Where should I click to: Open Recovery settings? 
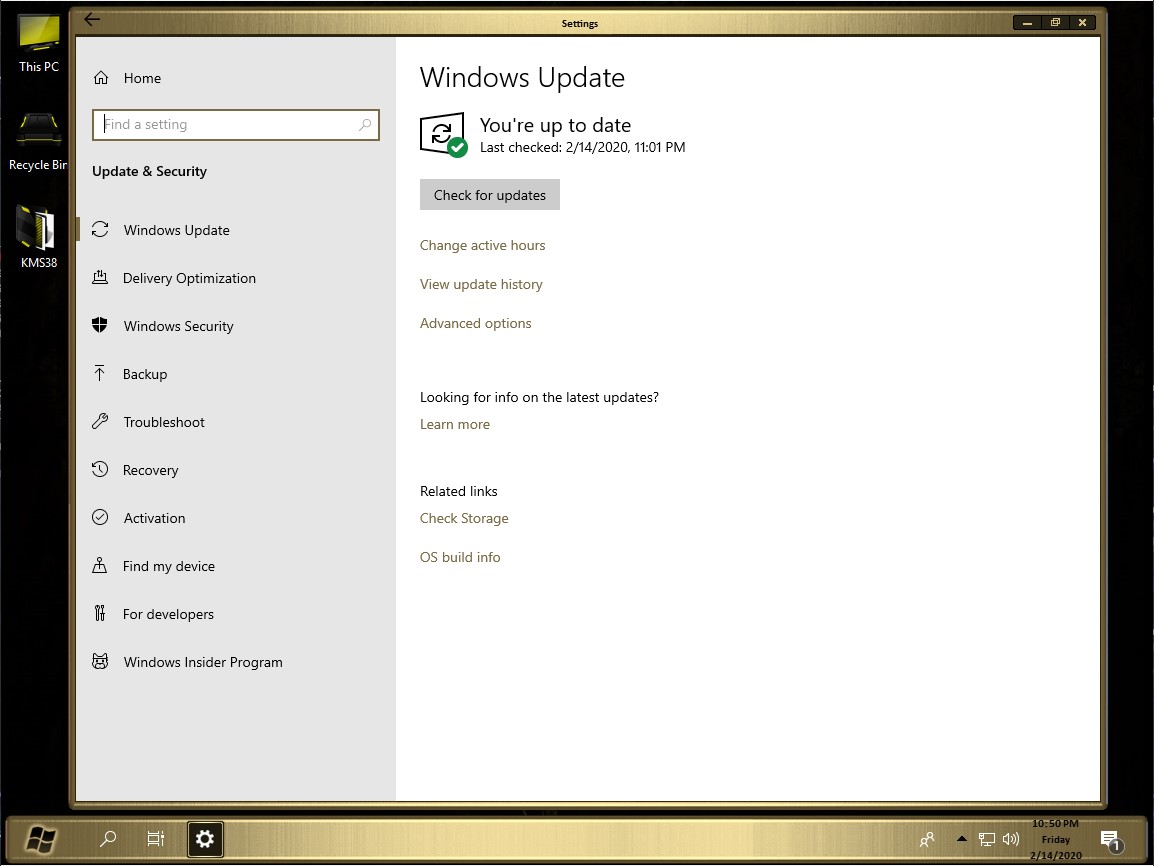[236, 470]
